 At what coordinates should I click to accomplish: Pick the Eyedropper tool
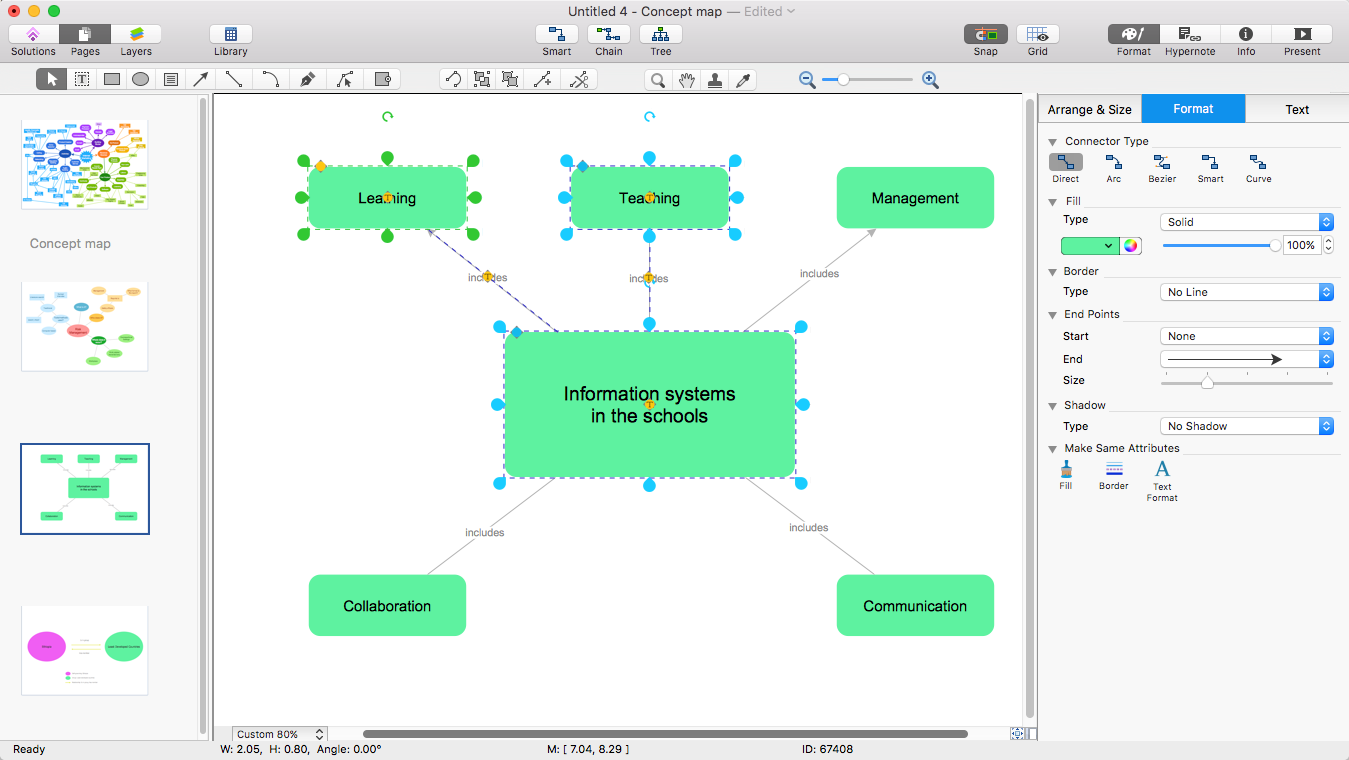pyautogui.click(x=743, y=80)
